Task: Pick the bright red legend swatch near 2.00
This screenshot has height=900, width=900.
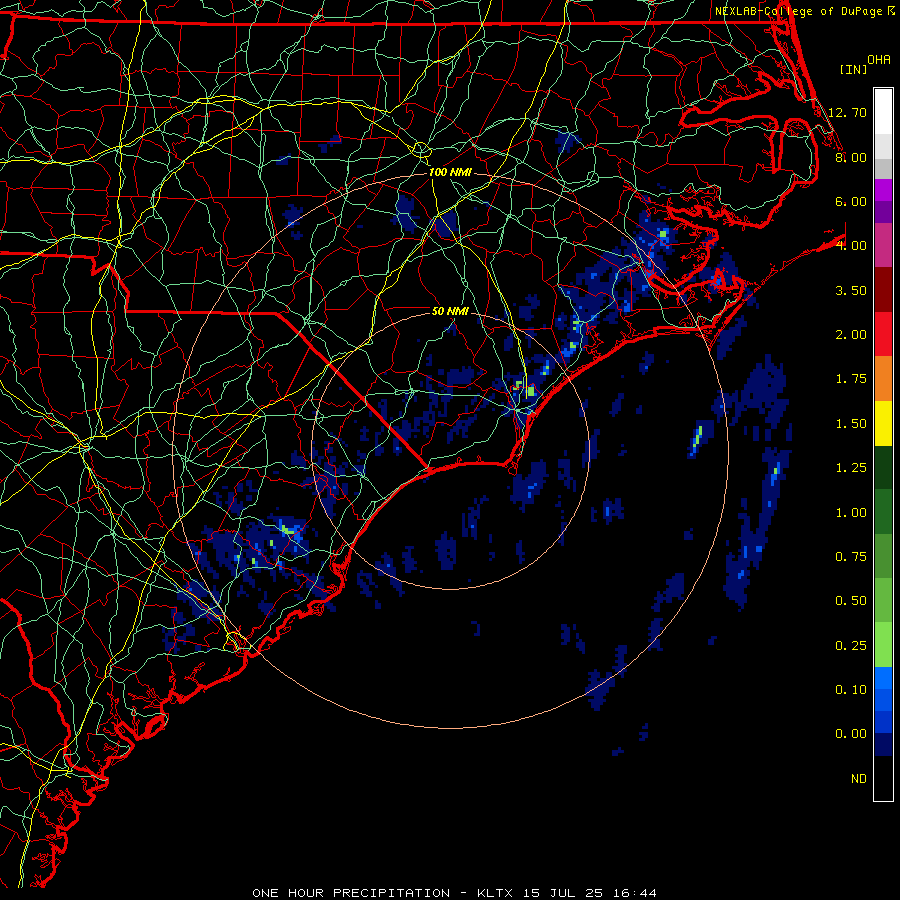Action: tap(883, 334)
